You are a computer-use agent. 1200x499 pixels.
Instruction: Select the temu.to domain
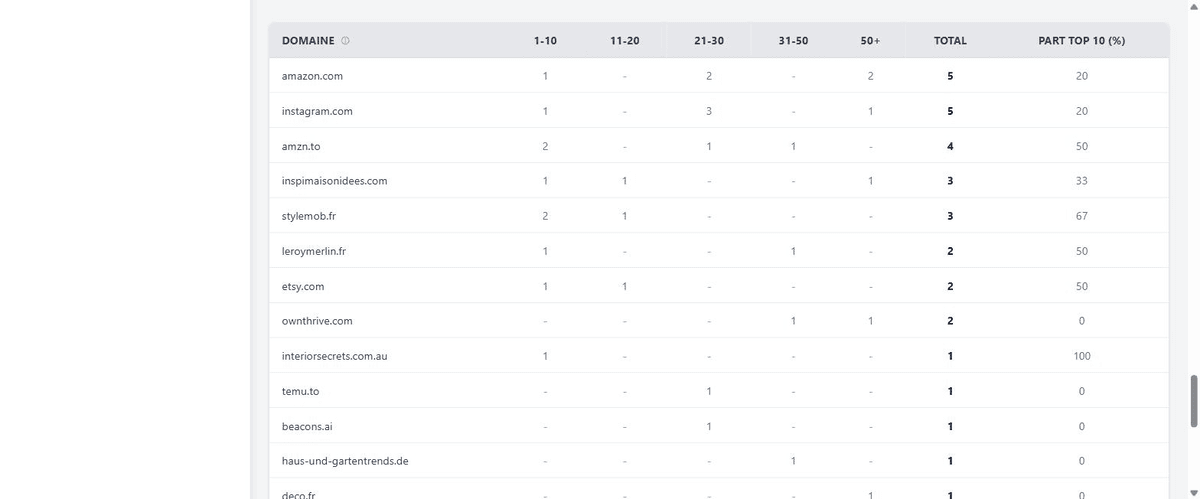click(300, 391)
